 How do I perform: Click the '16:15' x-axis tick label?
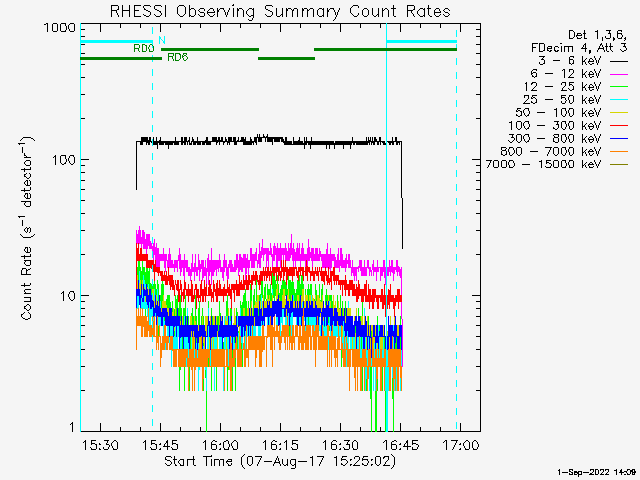coord(280,445)
